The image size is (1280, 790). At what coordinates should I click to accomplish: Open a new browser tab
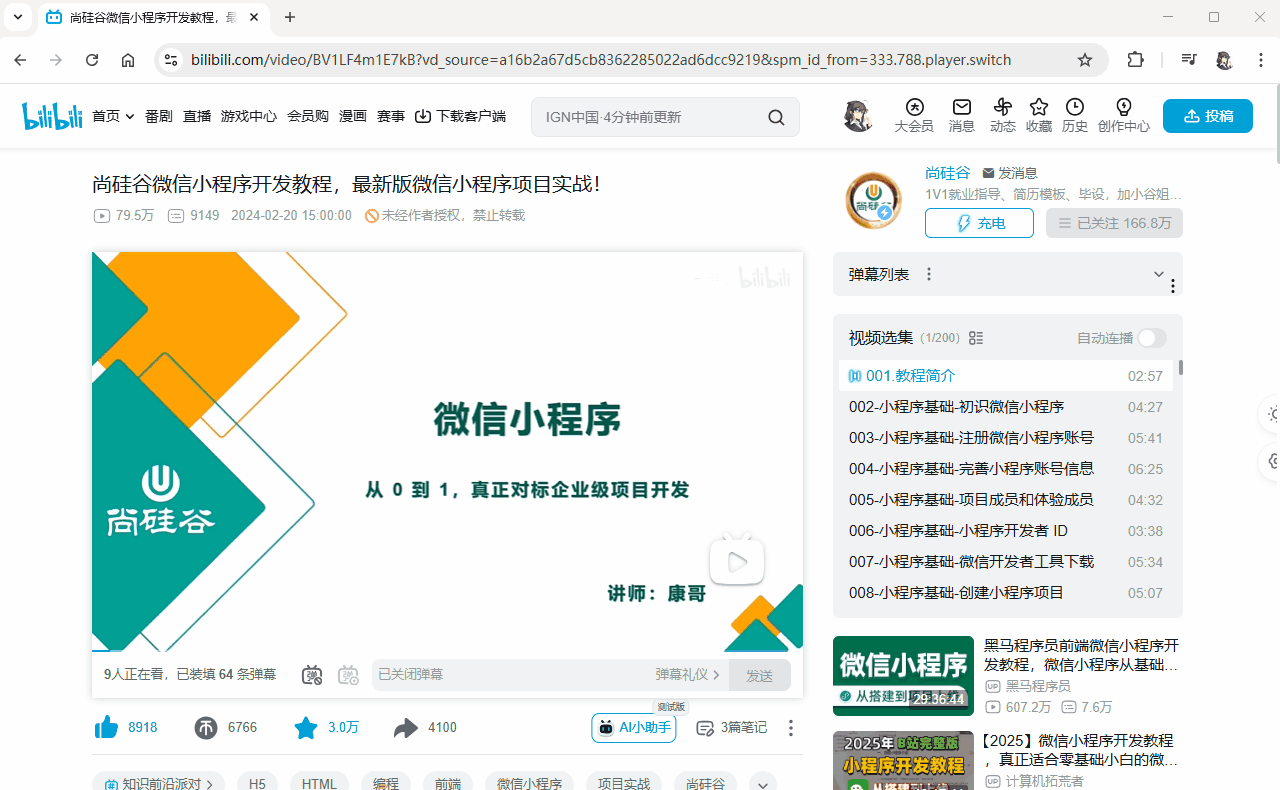click(x=290, y=17)
